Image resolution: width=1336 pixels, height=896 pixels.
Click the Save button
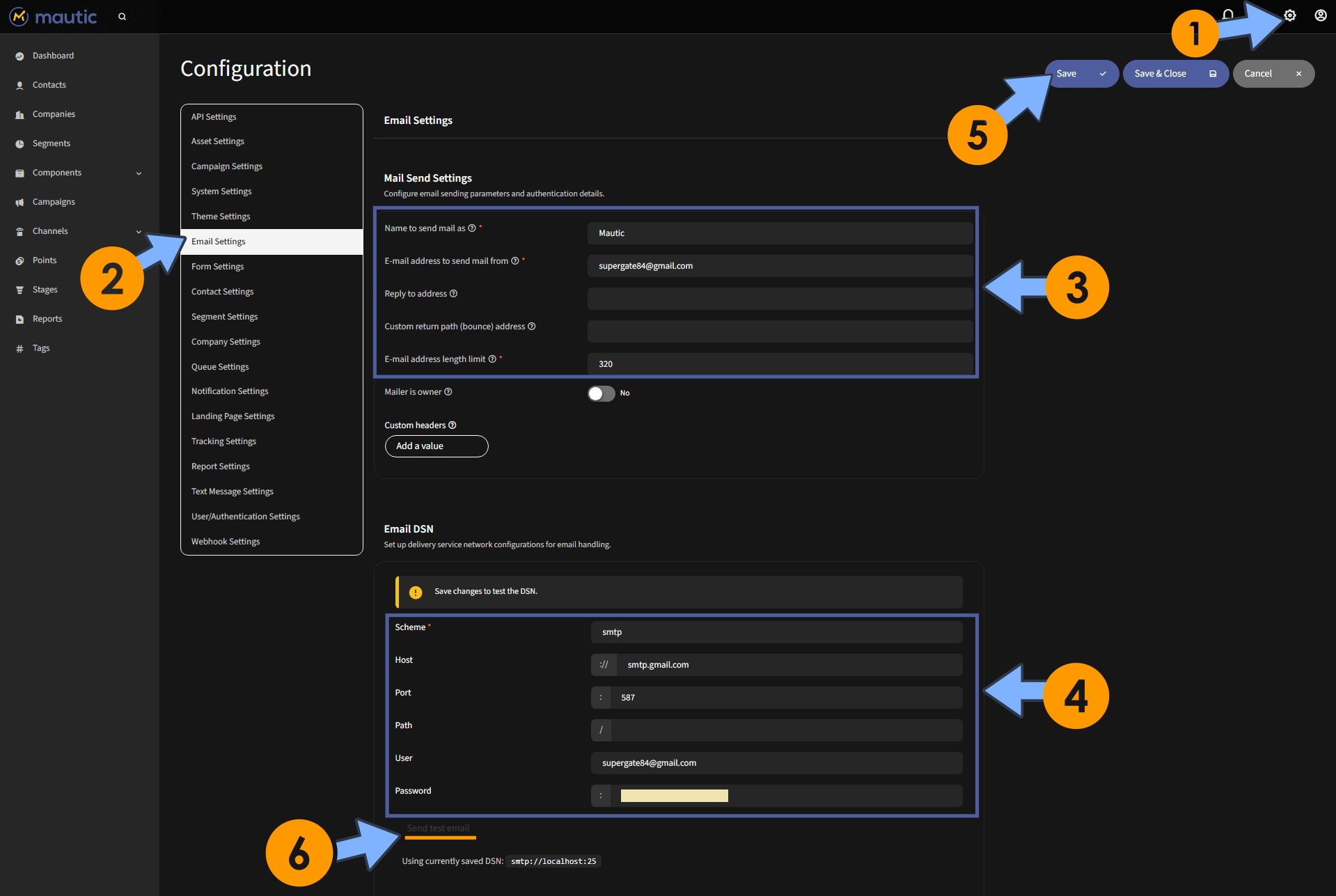tap(1082, 74)
